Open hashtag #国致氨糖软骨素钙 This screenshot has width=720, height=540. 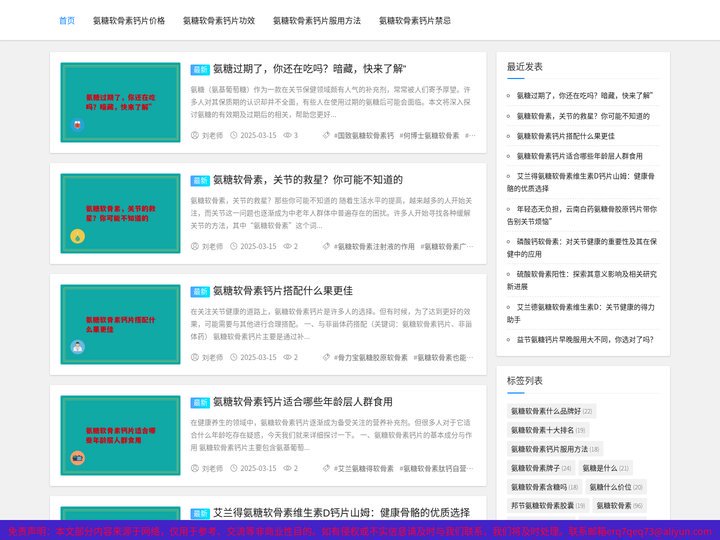tap(364, 135)
